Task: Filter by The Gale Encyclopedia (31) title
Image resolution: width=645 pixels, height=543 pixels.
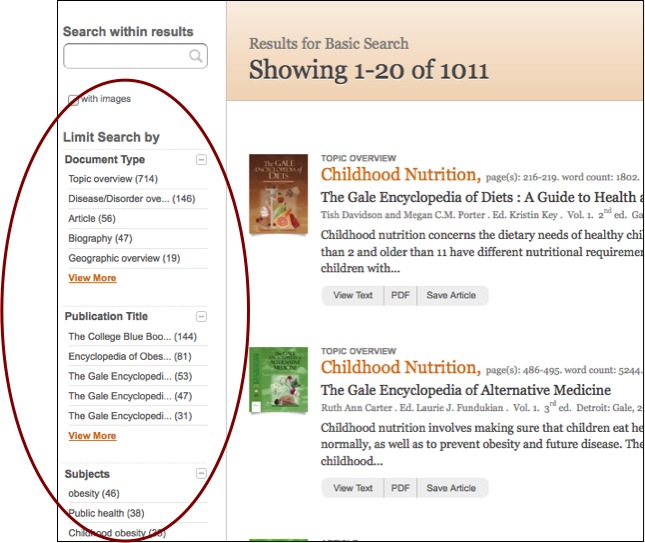Action: coord(130,416)
